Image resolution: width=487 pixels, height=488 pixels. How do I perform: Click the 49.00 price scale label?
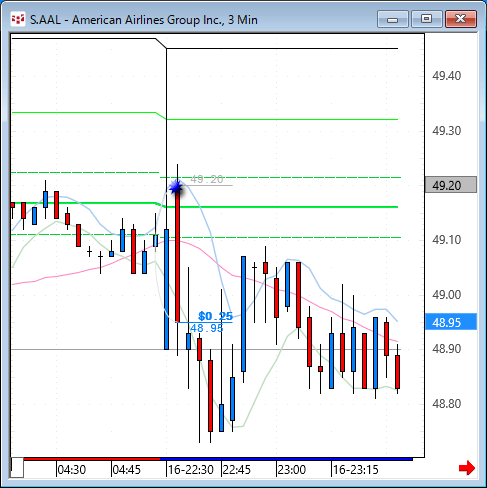447,294
